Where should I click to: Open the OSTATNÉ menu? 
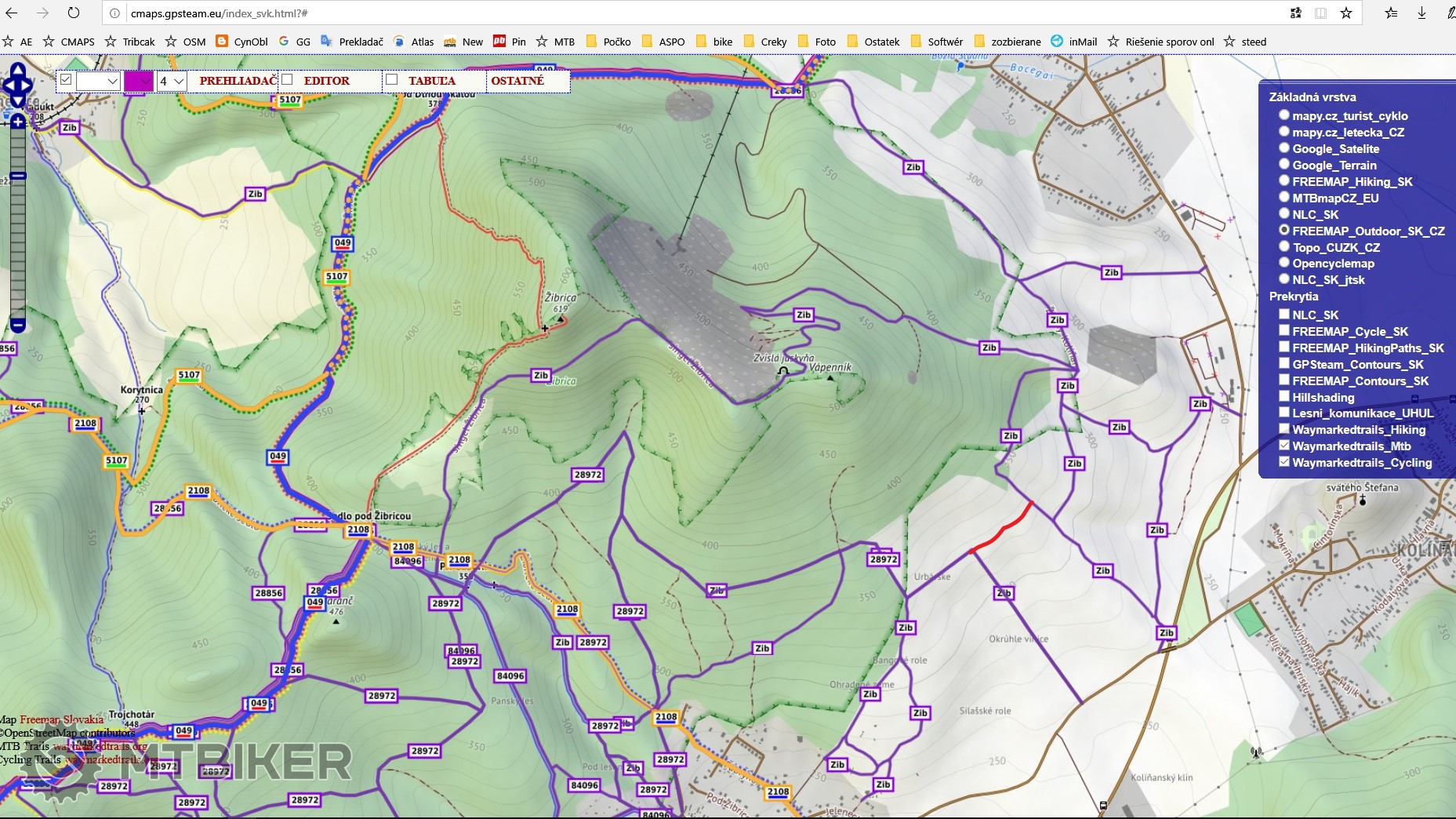point(517,81)
